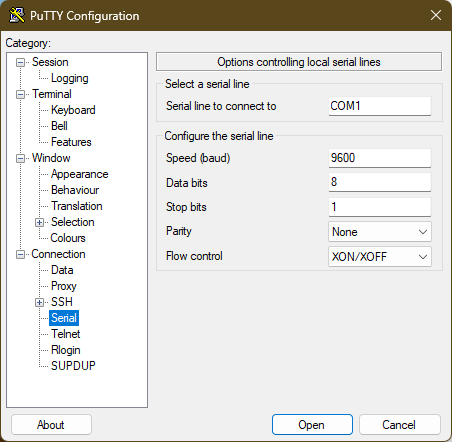The width and height of the screenshot is (452, 442).
Task: Open the Translation settings category
Action: pyautogui.click(x=77, y=206)
